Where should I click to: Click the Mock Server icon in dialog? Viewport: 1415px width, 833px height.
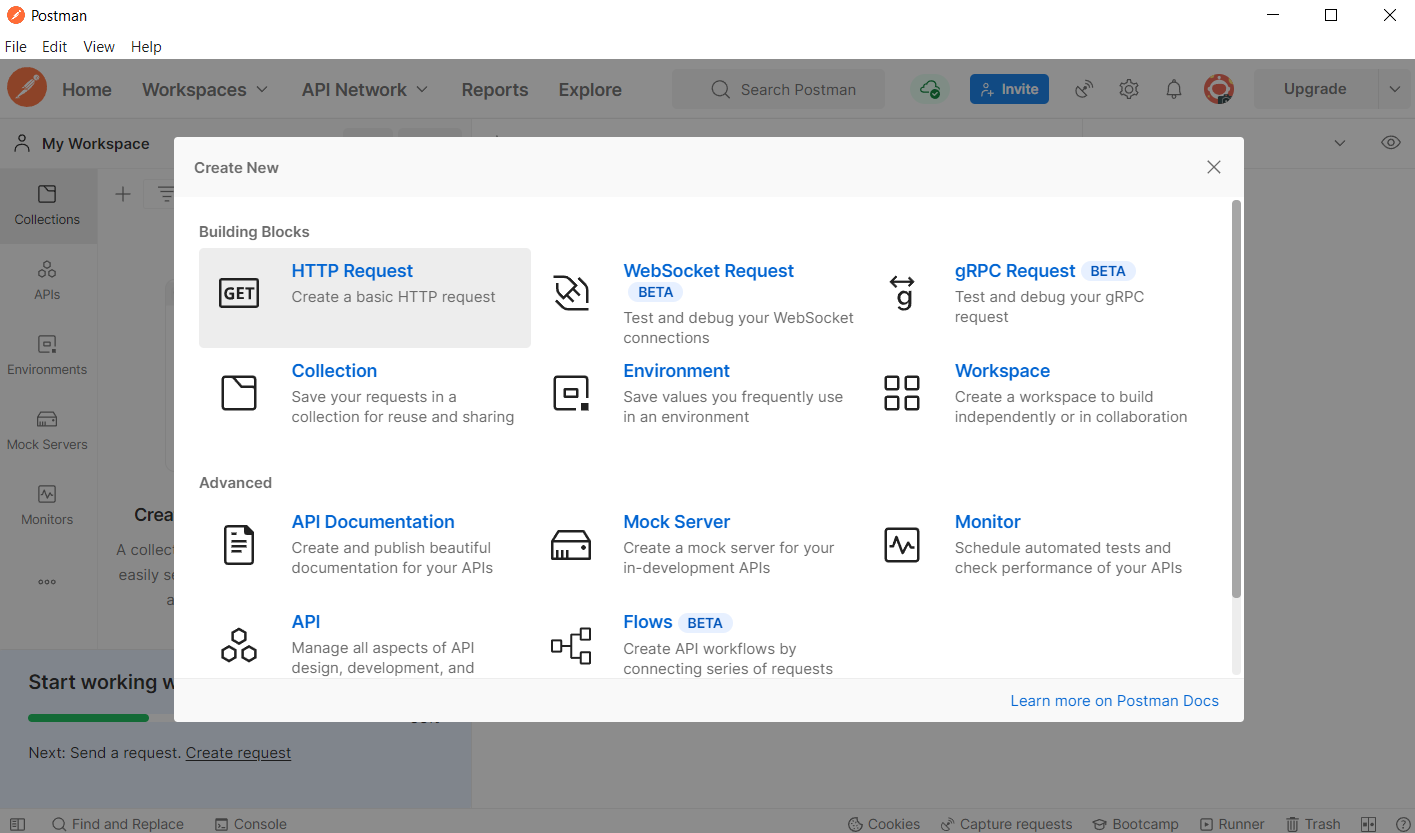click(571, 545)
